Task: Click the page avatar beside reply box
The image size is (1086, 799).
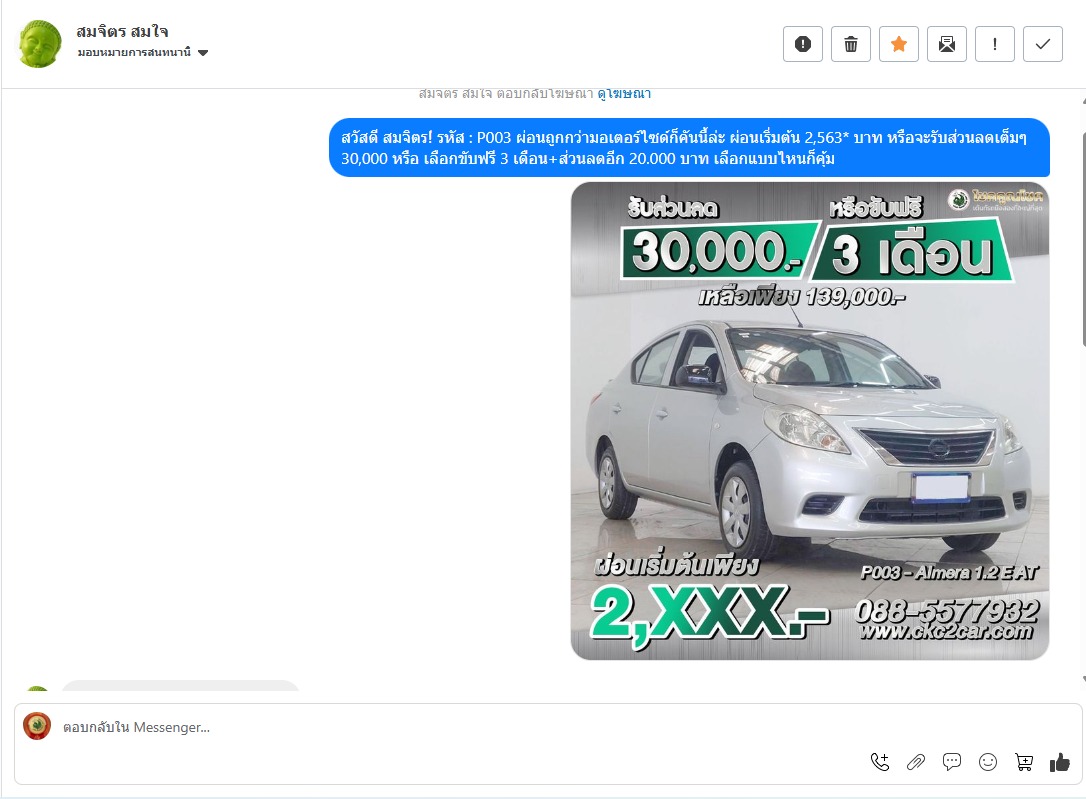Action: coord(37,726)
